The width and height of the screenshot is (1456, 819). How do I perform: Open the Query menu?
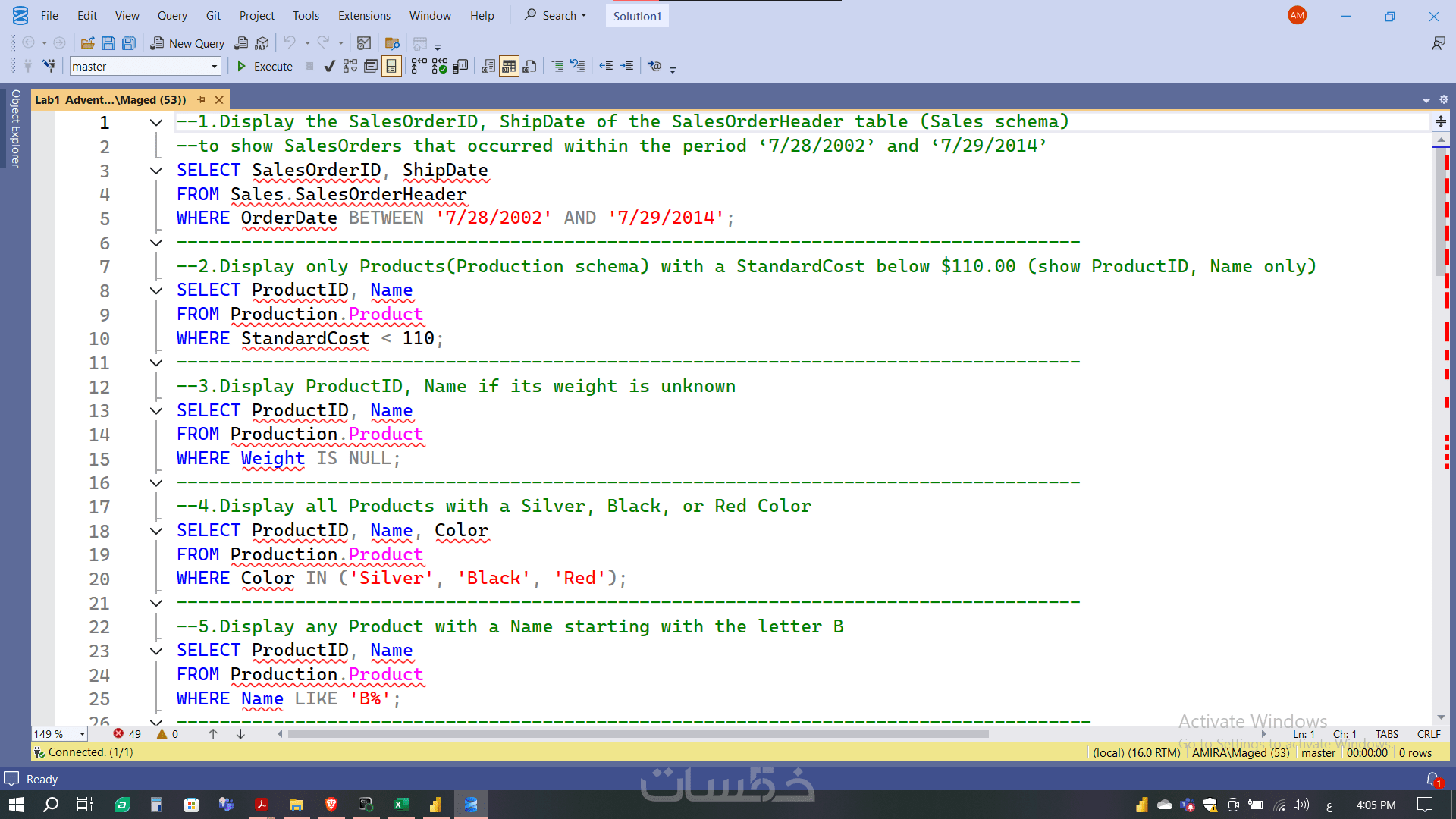[x=172, y=15]
